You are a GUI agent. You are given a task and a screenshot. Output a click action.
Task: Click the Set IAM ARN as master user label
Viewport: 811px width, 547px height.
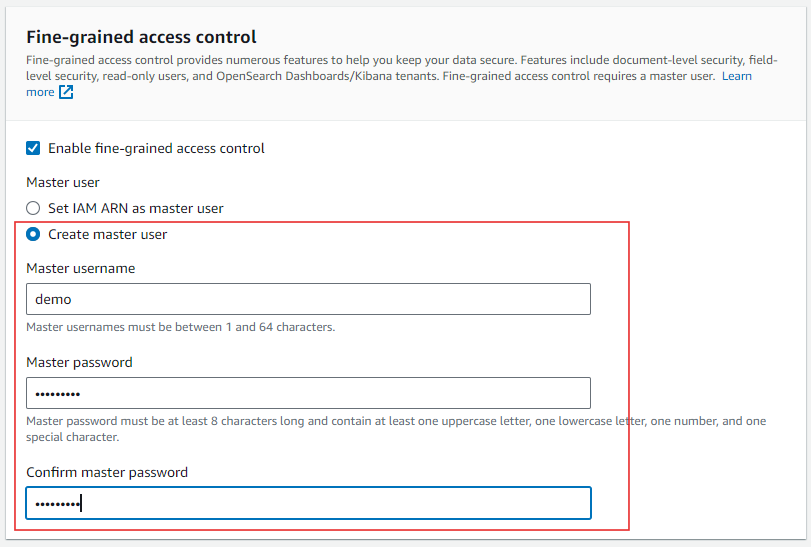pyautogui.click(x=135, y=208)
